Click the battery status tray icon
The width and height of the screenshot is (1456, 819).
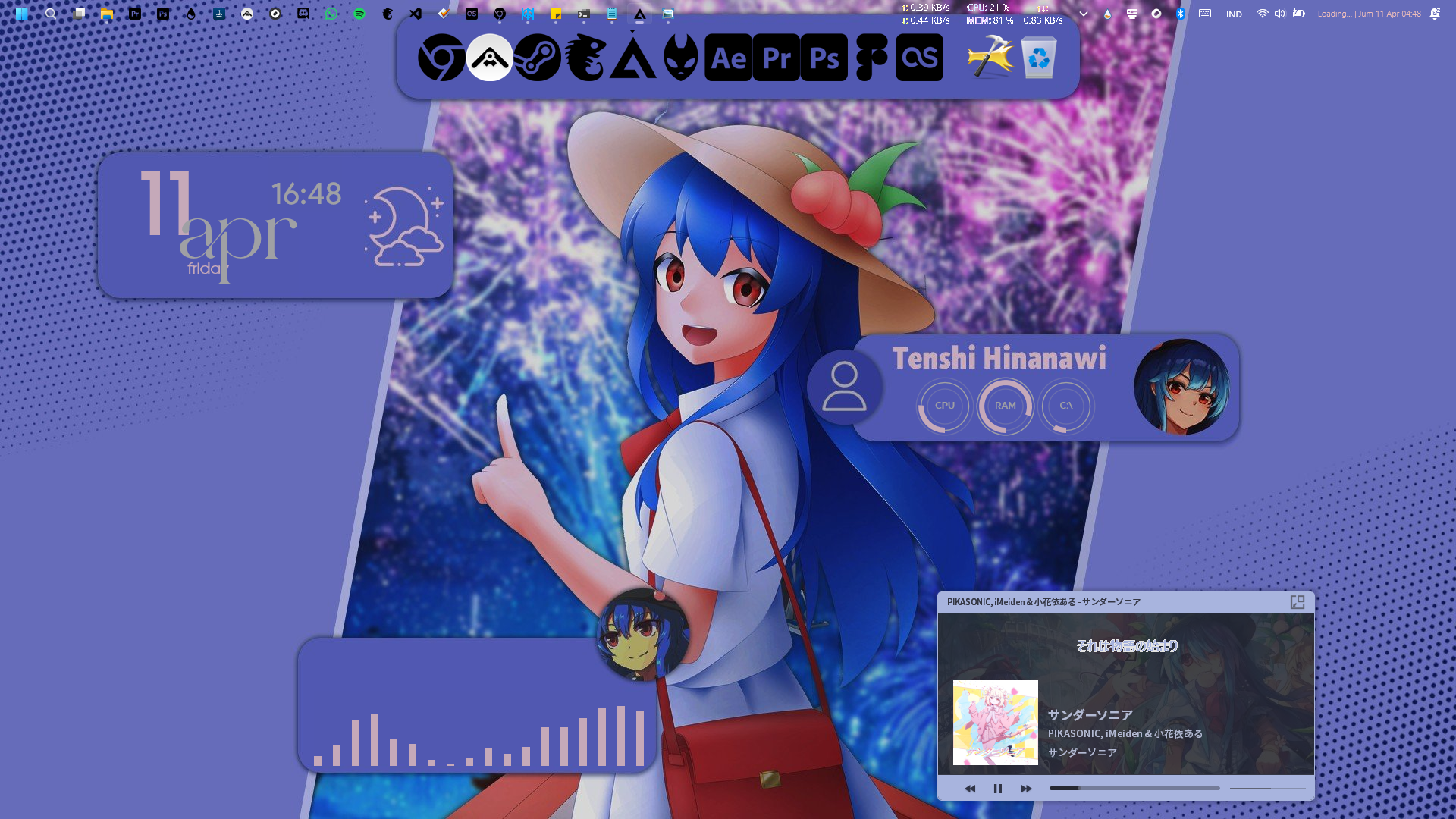[1299, 14]
